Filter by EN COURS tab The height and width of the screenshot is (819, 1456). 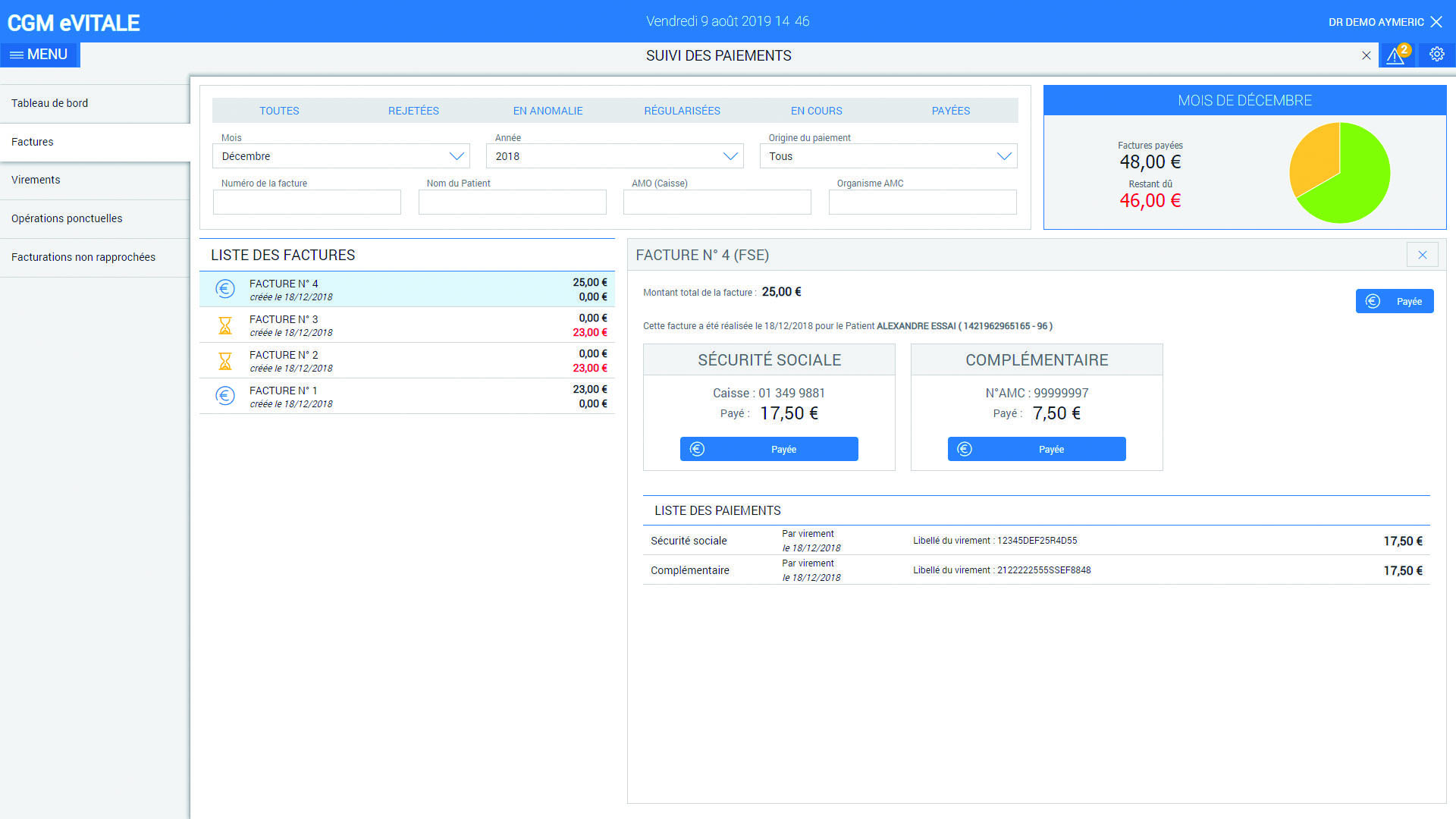[816, 111]
